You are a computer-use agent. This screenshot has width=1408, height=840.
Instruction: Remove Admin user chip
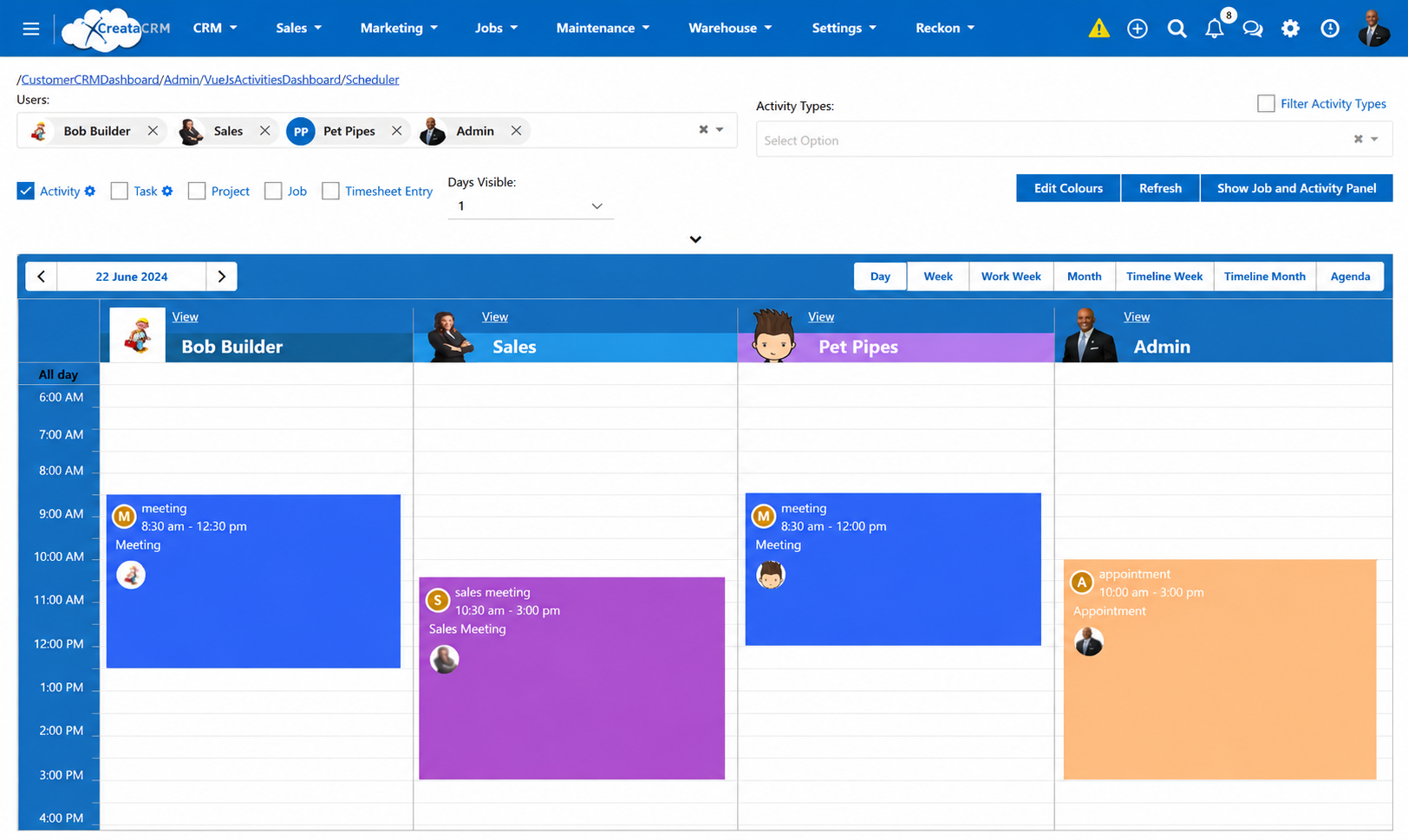click(516, 131)
